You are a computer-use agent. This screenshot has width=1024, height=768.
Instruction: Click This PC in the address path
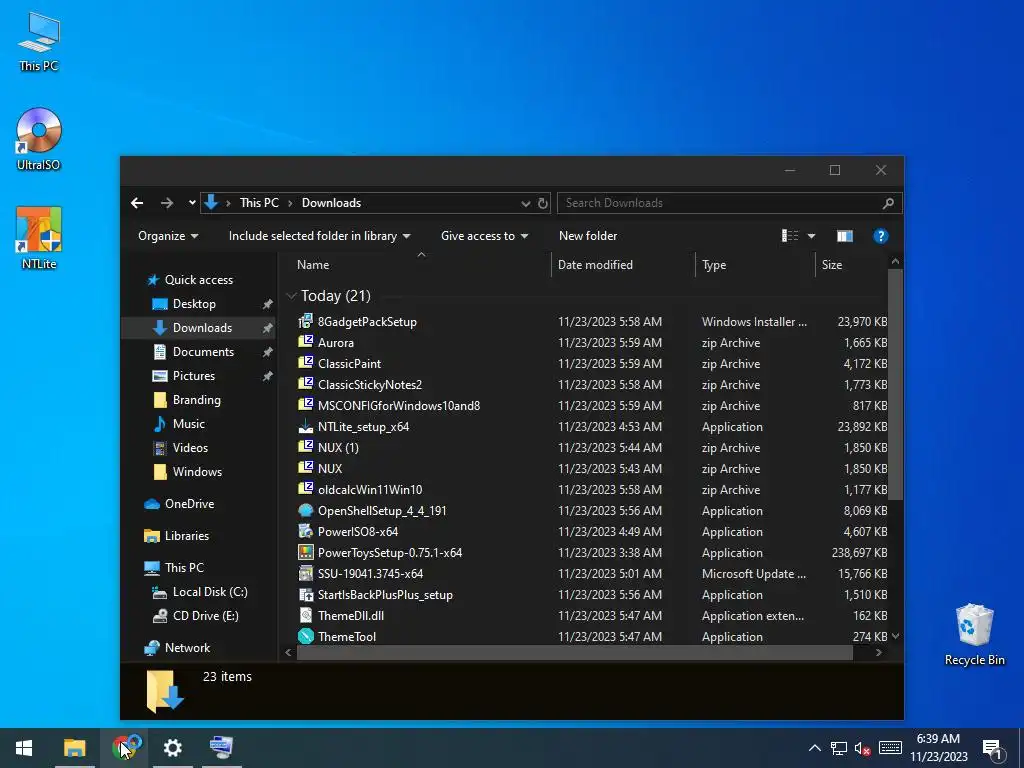[259, 203]
